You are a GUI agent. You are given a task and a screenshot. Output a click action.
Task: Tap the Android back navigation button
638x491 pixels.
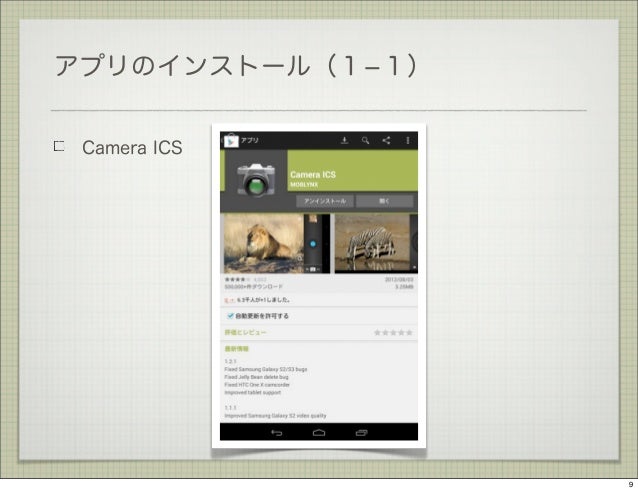[277, 432]
